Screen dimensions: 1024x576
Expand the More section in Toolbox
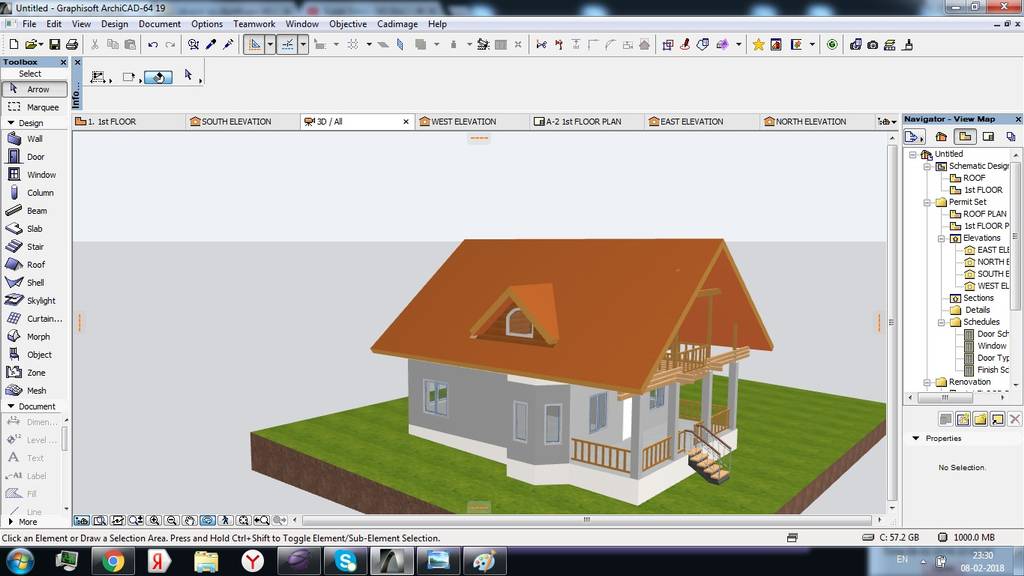pos(10,522)
